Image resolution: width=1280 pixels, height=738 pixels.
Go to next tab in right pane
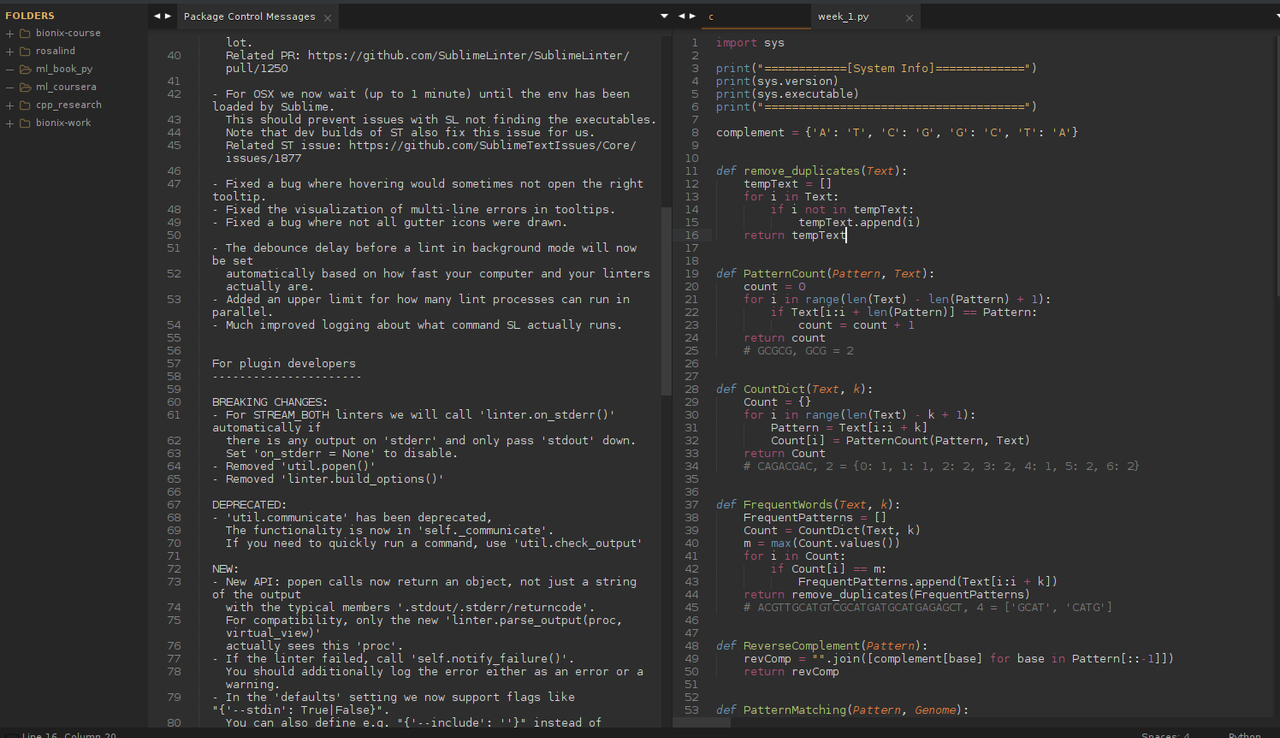coord(692,16)
